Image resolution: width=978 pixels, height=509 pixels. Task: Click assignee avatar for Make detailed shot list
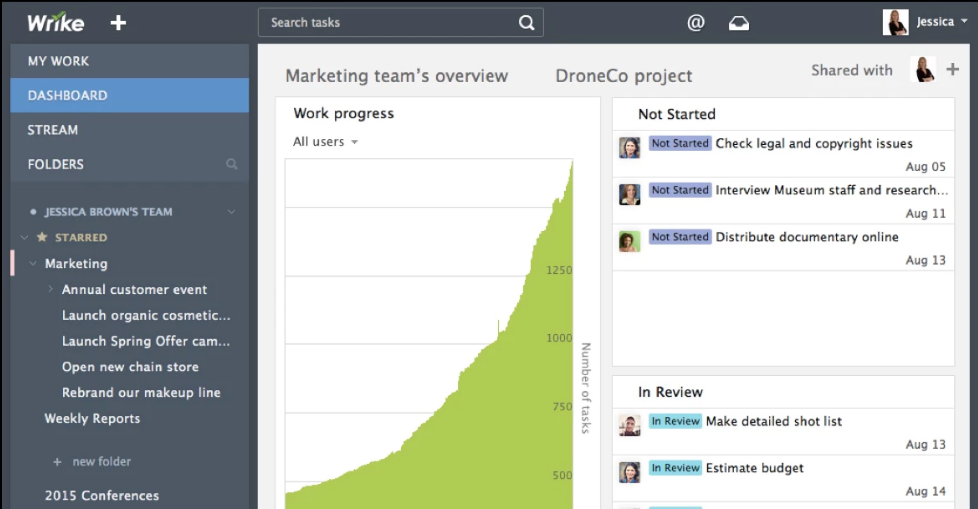point(629,425)
